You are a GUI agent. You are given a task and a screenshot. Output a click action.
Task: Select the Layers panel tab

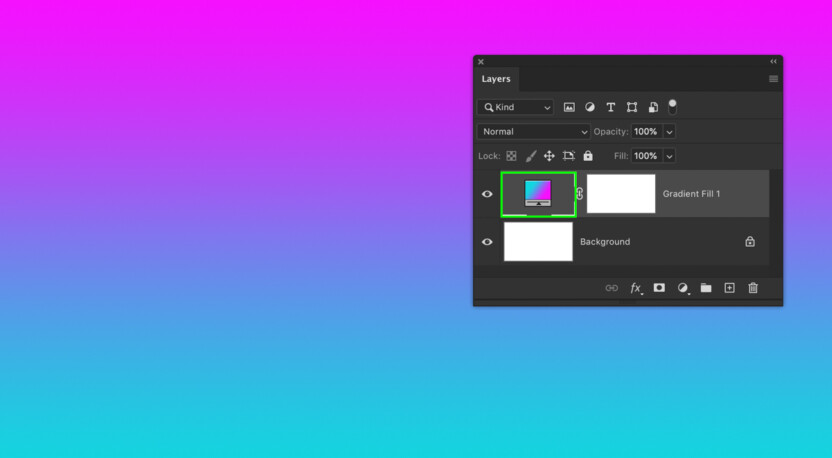[x=496, y=79]
